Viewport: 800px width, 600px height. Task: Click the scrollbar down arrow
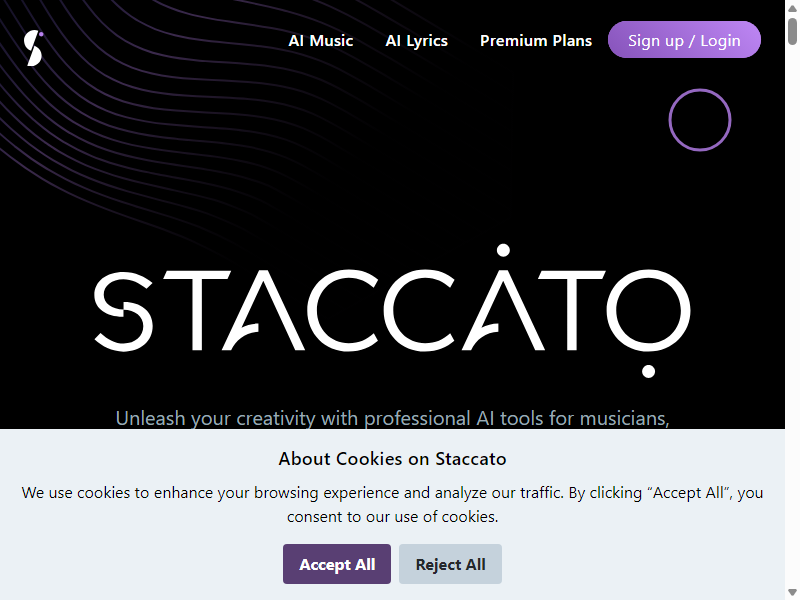pyautogui.click(x=792, y=592)
